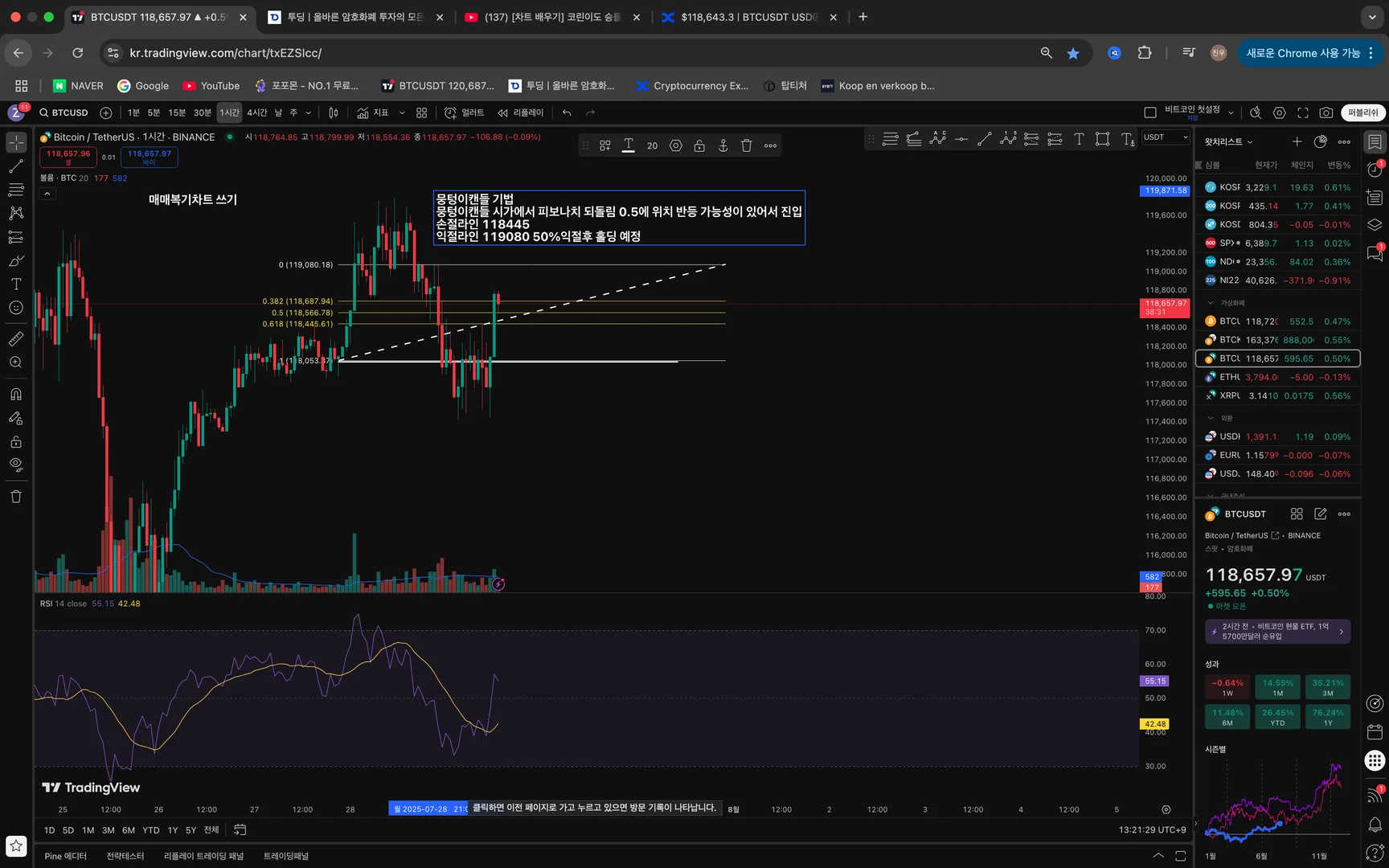Toggle hide all drawings eye icon

tap(16, 465)
